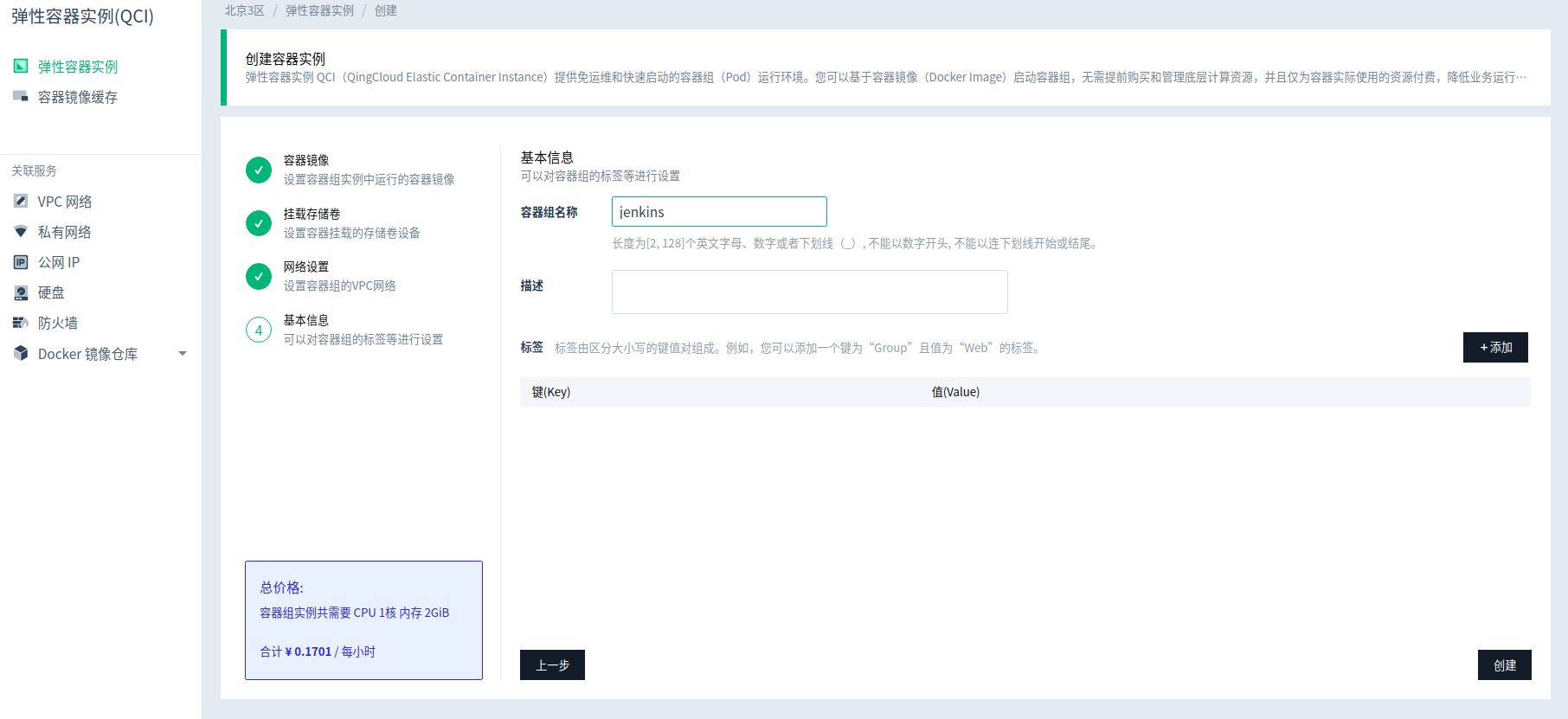Click the green check for 容器镜像 step

tap(259, 170)
